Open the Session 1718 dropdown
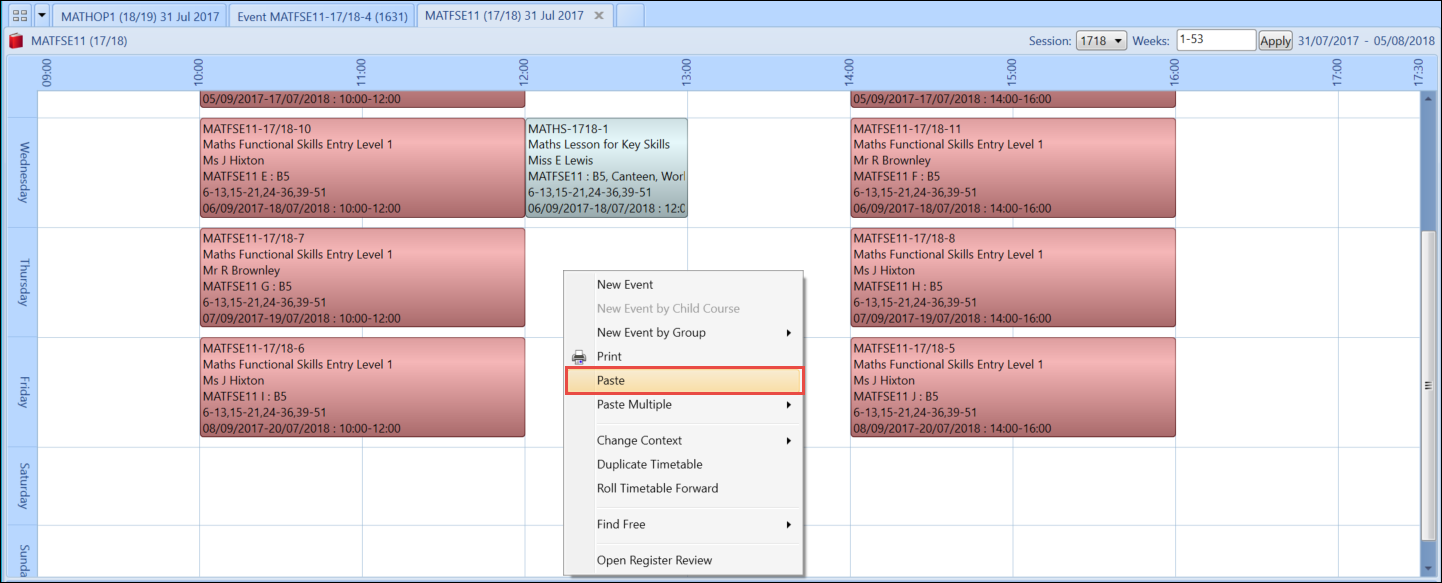The height and width of the screenshot is (583, 1442). click(x=1101, y=41)
